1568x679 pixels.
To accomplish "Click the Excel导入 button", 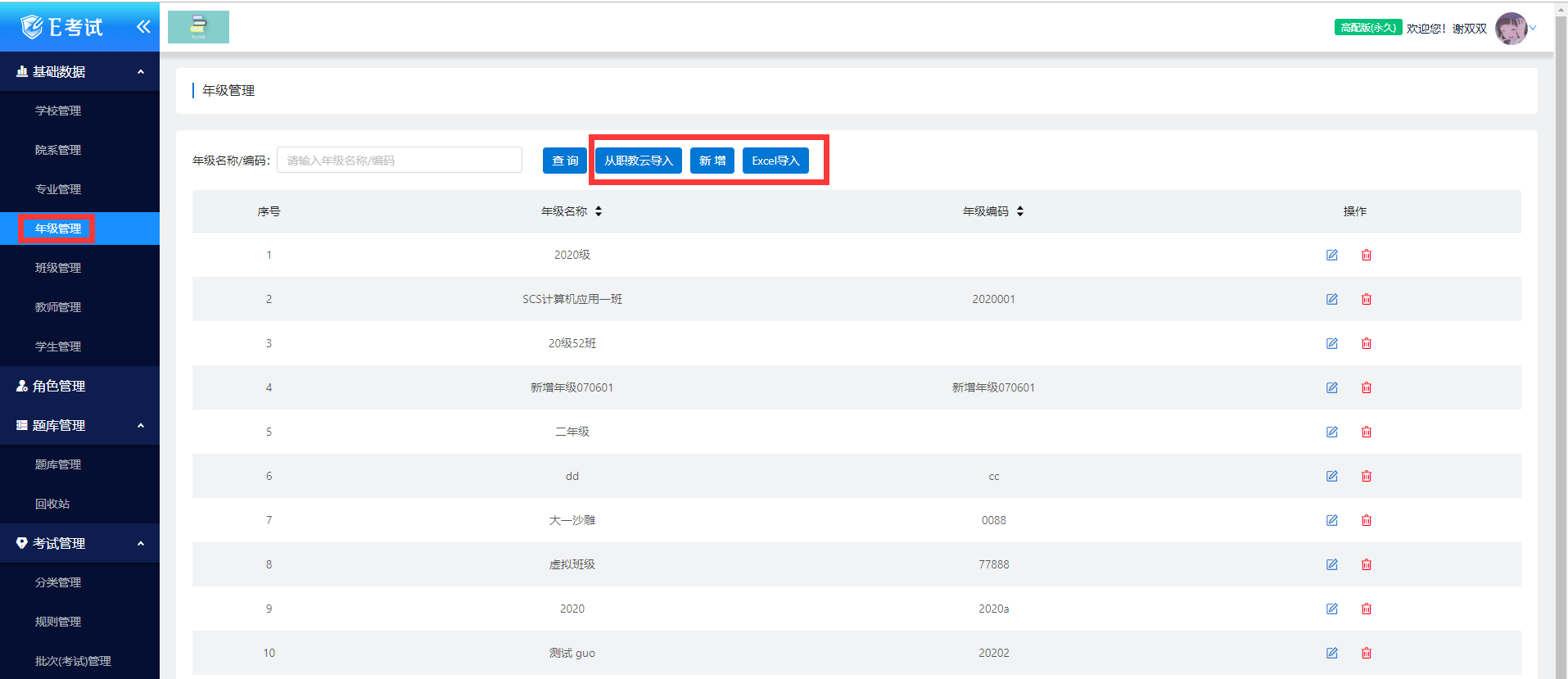I will point(775,161).
